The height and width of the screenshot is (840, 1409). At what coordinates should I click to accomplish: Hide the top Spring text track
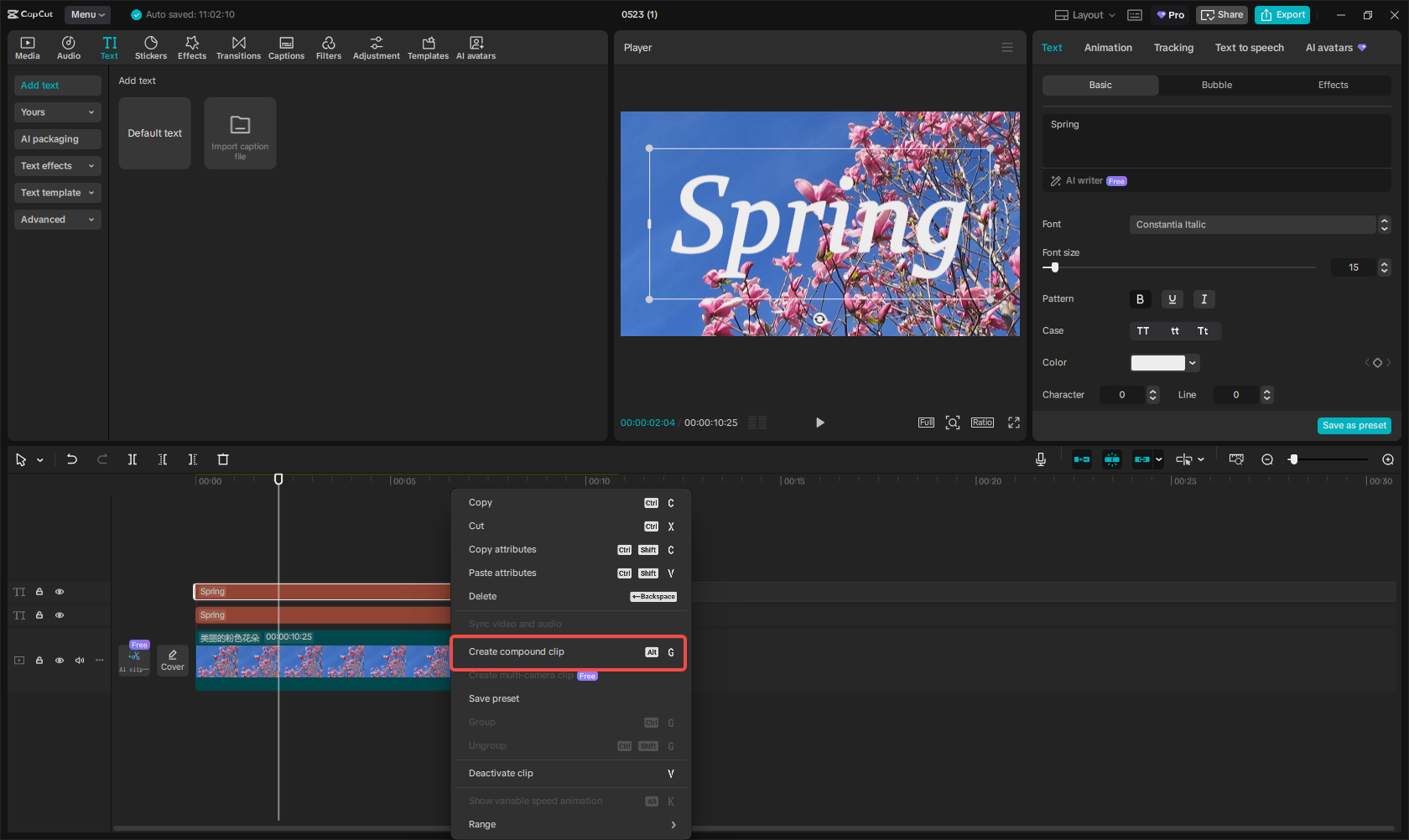pos(60,592)
